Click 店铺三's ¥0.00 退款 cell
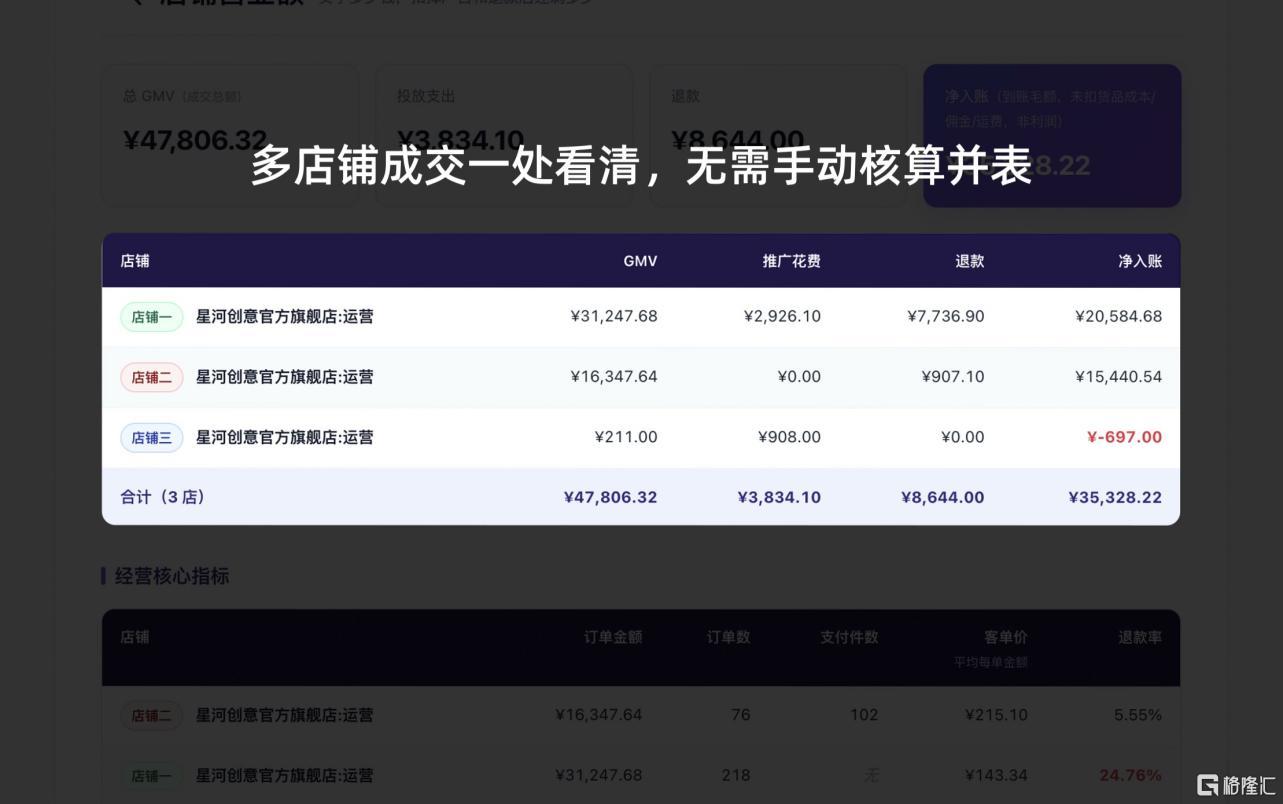Viewport: 1283px width, 804px height. (963, 436)
